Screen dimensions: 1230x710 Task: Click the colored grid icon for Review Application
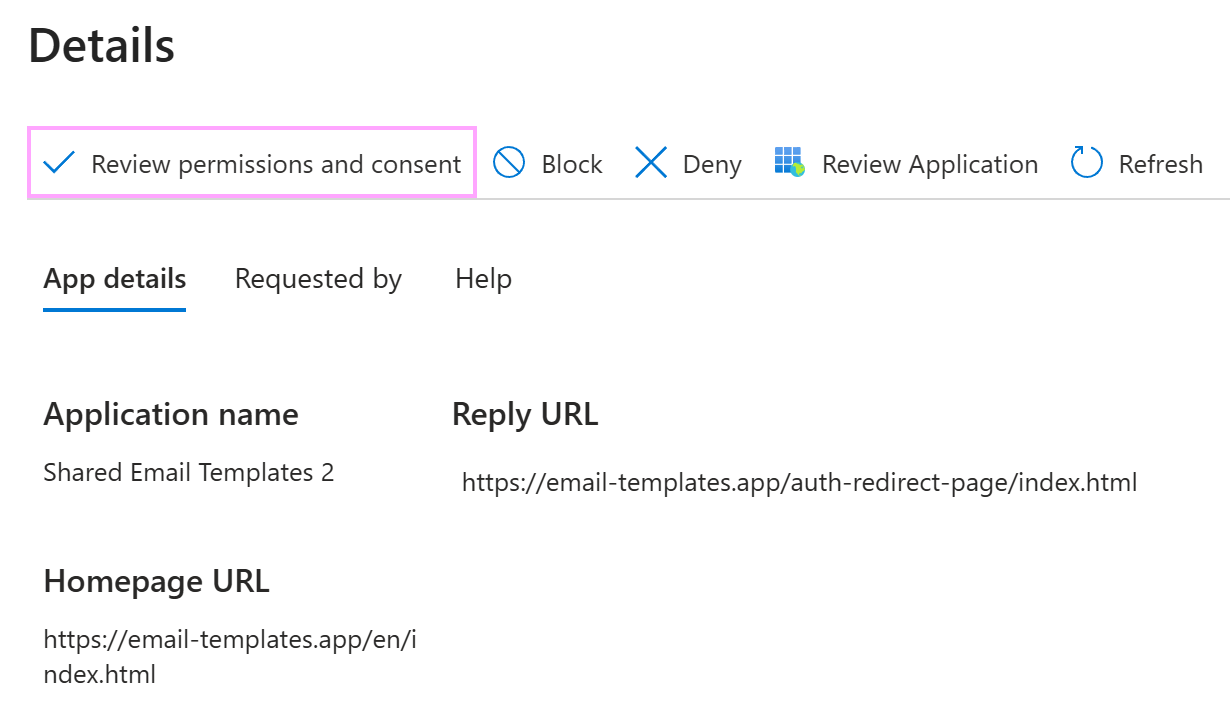point(788,162)
